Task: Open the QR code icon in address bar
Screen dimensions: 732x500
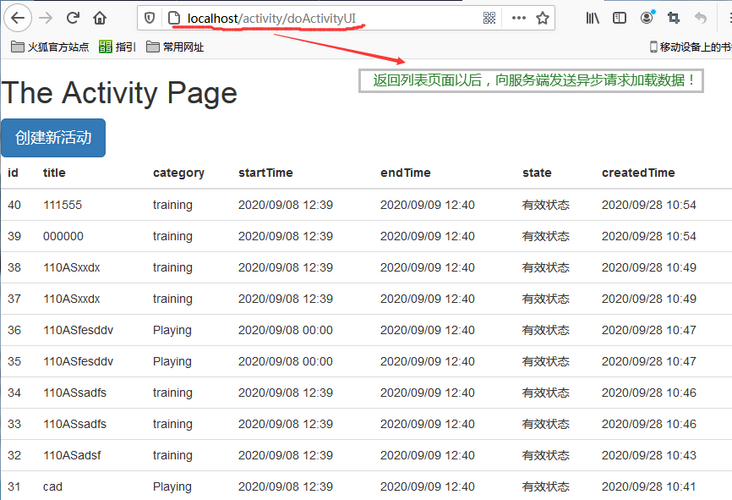Action: tap(489, 18)
